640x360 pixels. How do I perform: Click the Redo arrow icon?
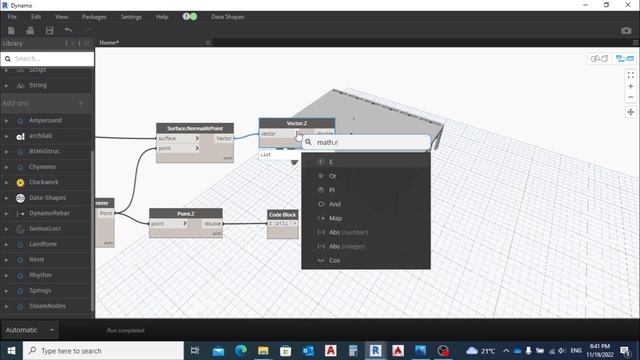pyautogui.click(x=87, y=31)
